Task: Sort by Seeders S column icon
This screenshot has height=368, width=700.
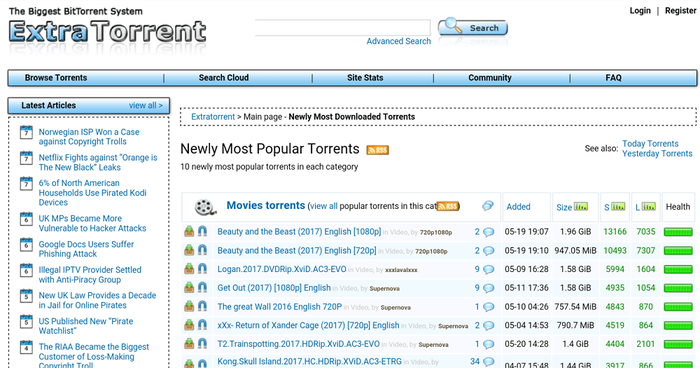Action: pos(618,207)
